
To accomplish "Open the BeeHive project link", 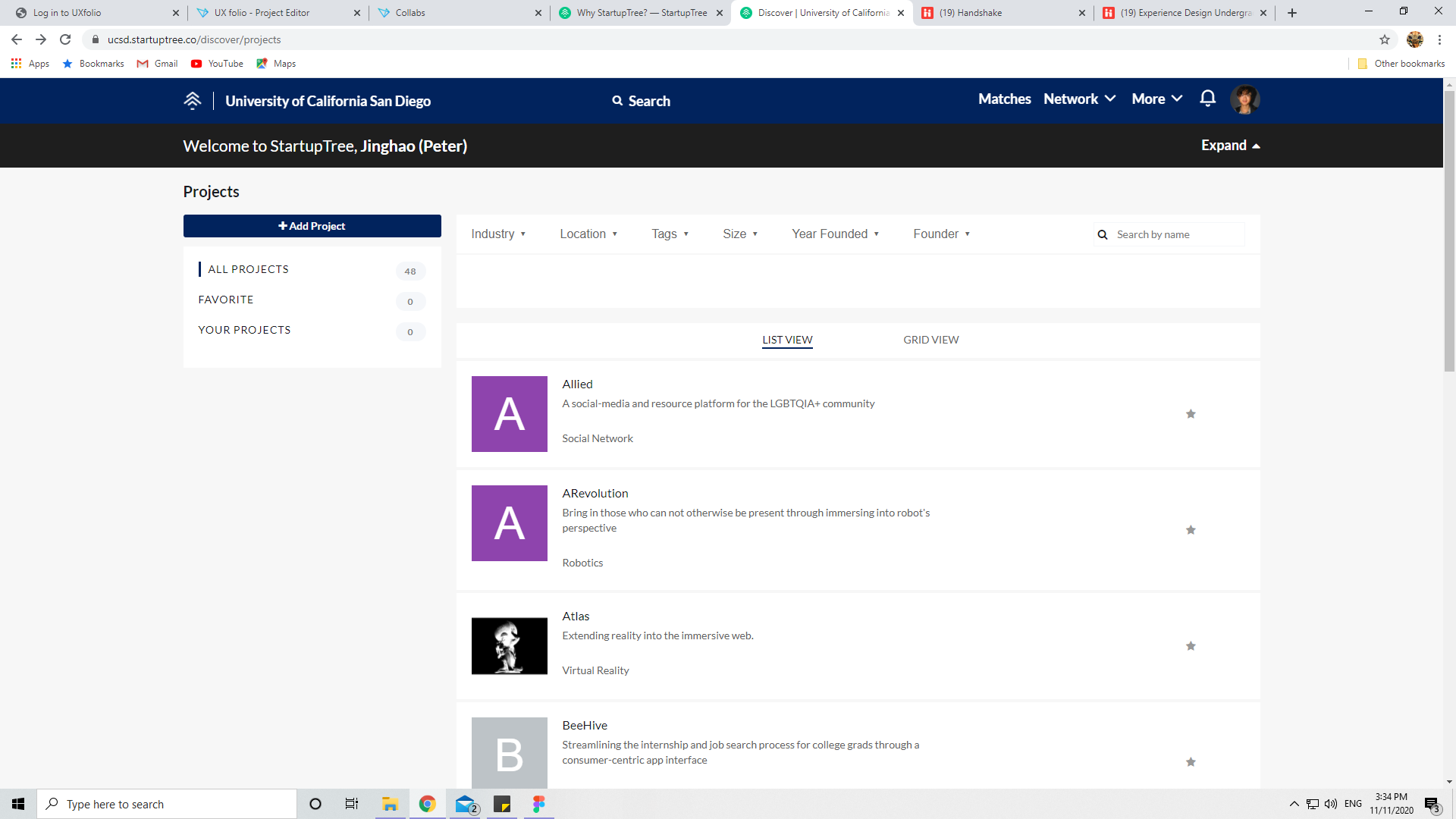I will pos(584,726).
